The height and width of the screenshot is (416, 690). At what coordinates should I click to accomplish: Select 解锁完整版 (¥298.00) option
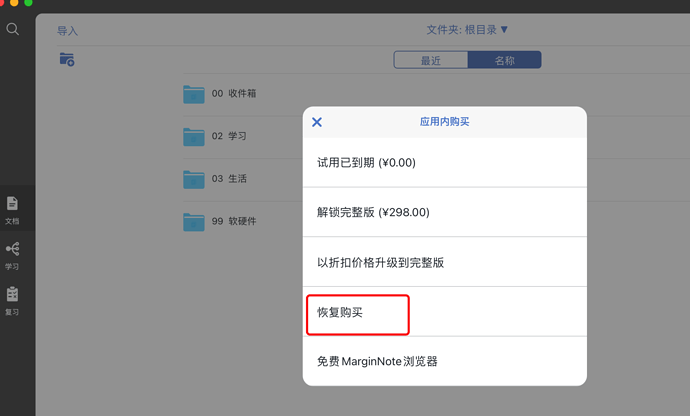444,212
